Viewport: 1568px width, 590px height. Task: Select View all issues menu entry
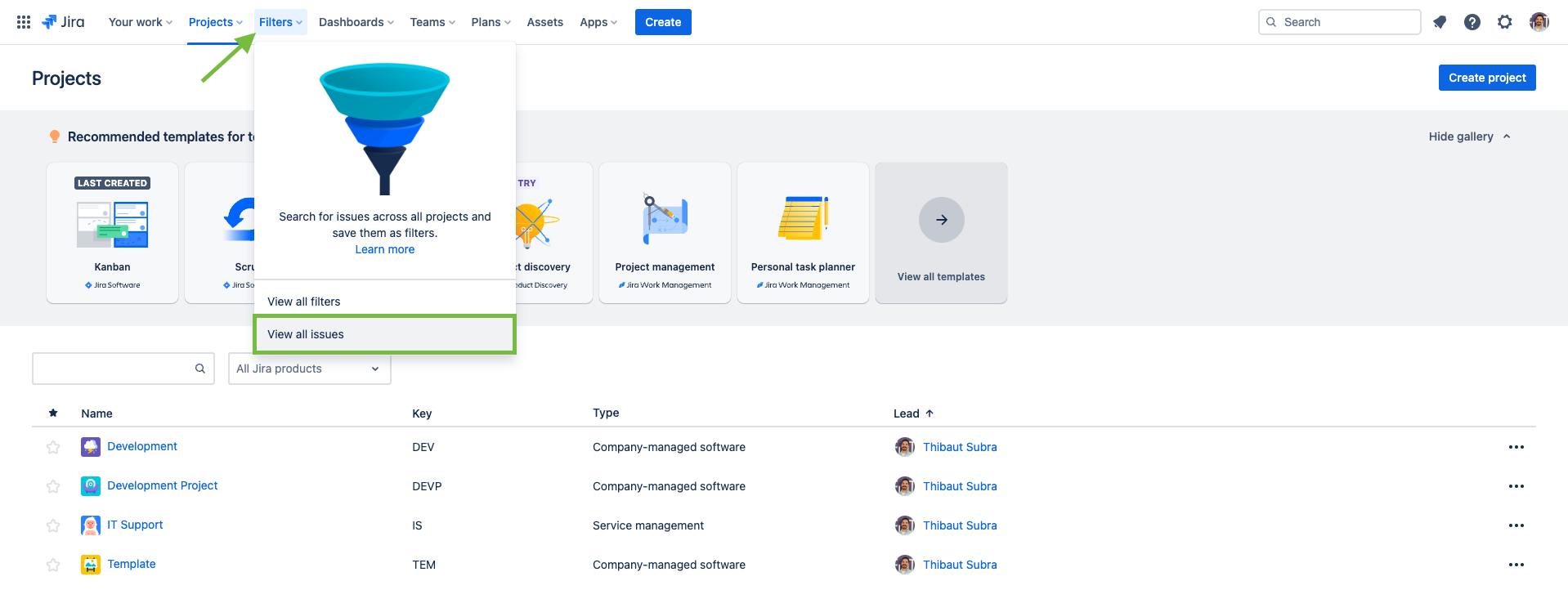point(384,334)
